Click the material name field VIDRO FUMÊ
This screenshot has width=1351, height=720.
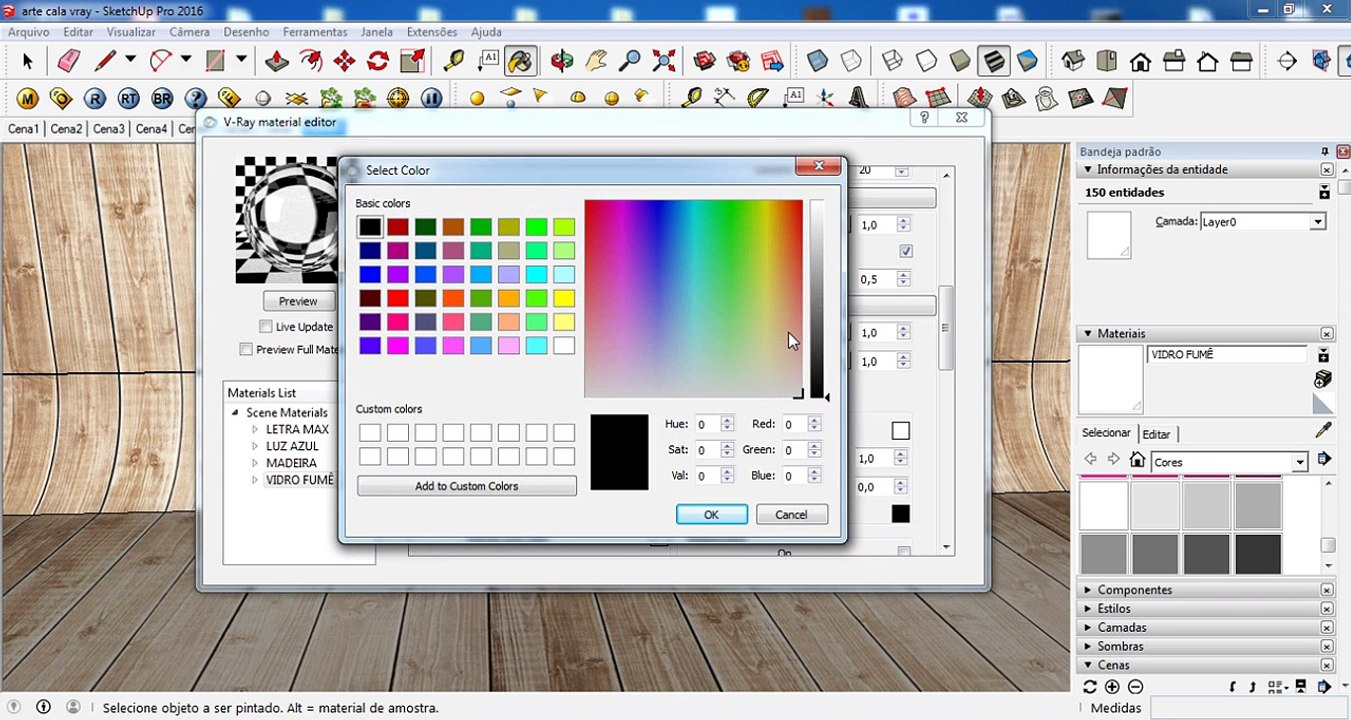(1228, 355)
